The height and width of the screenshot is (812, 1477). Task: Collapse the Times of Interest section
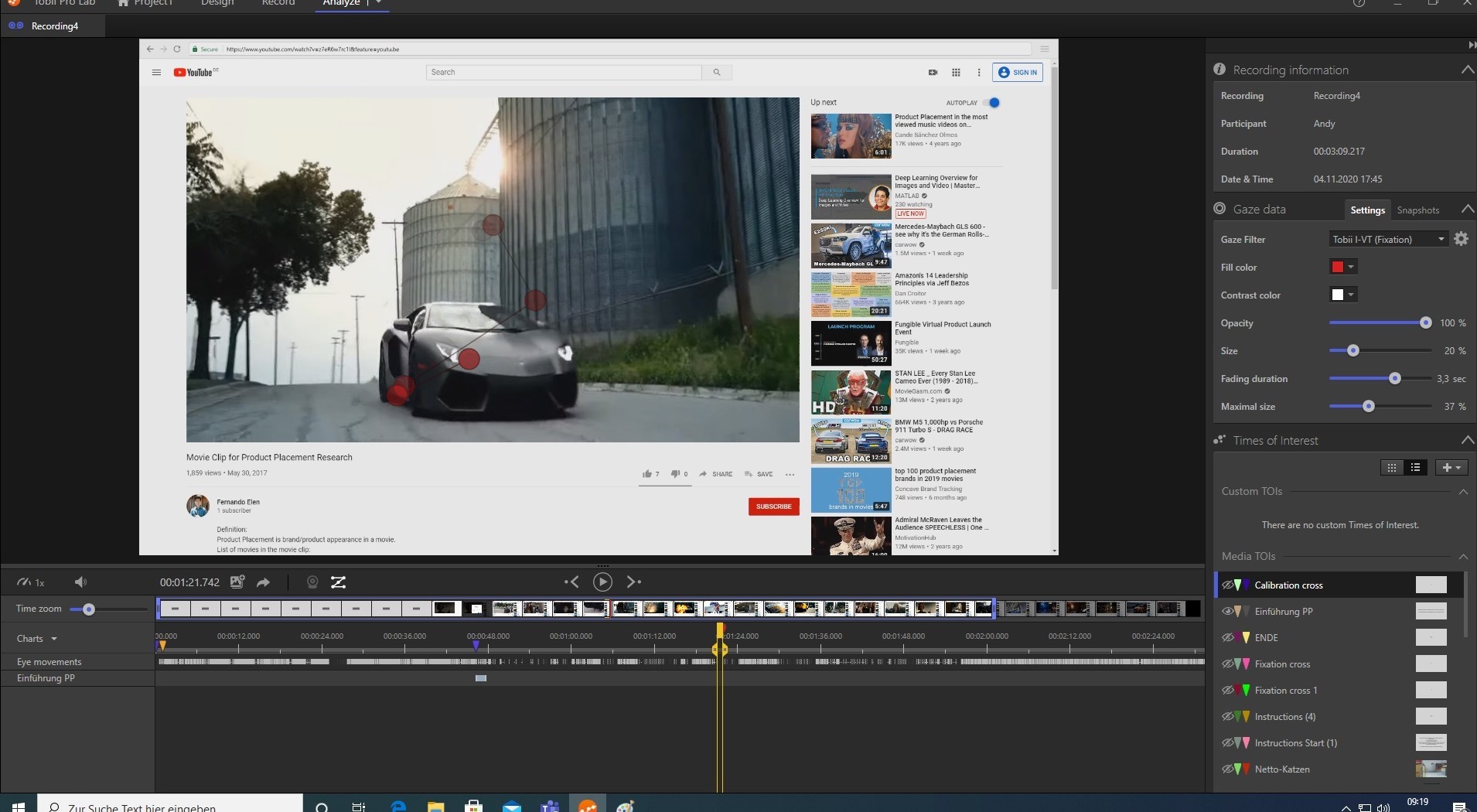coord(1467,440)
